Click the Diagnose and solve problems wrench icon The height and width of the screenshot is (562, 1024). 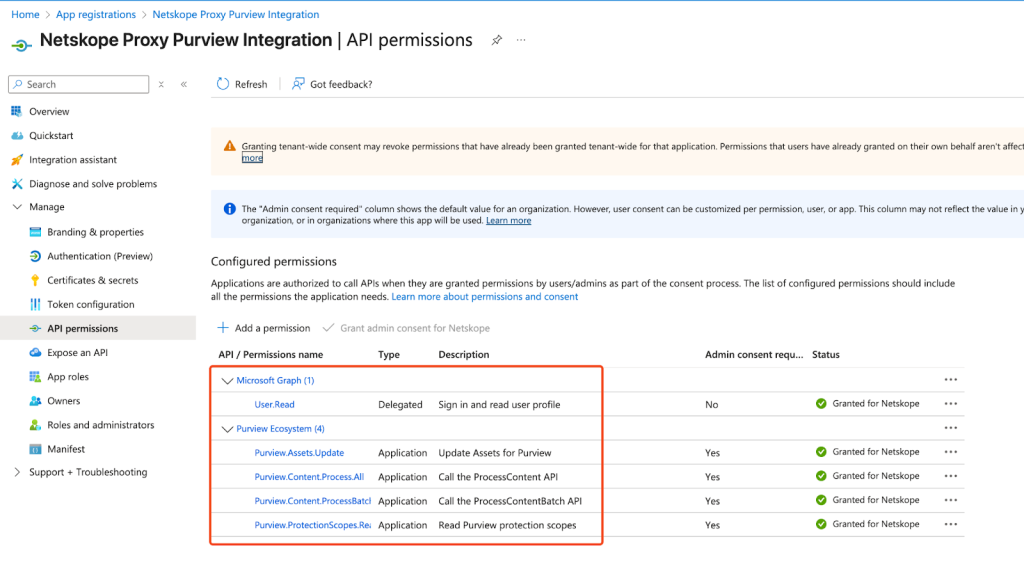17,184
